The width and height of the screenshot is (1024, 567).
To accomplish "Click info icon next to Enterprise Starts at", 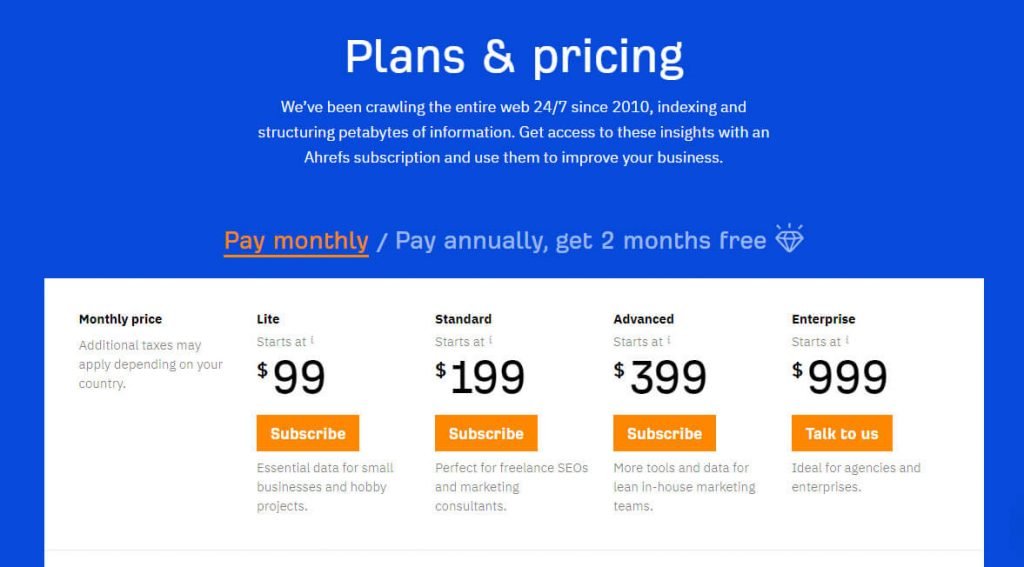I will [x=847, y=340].
